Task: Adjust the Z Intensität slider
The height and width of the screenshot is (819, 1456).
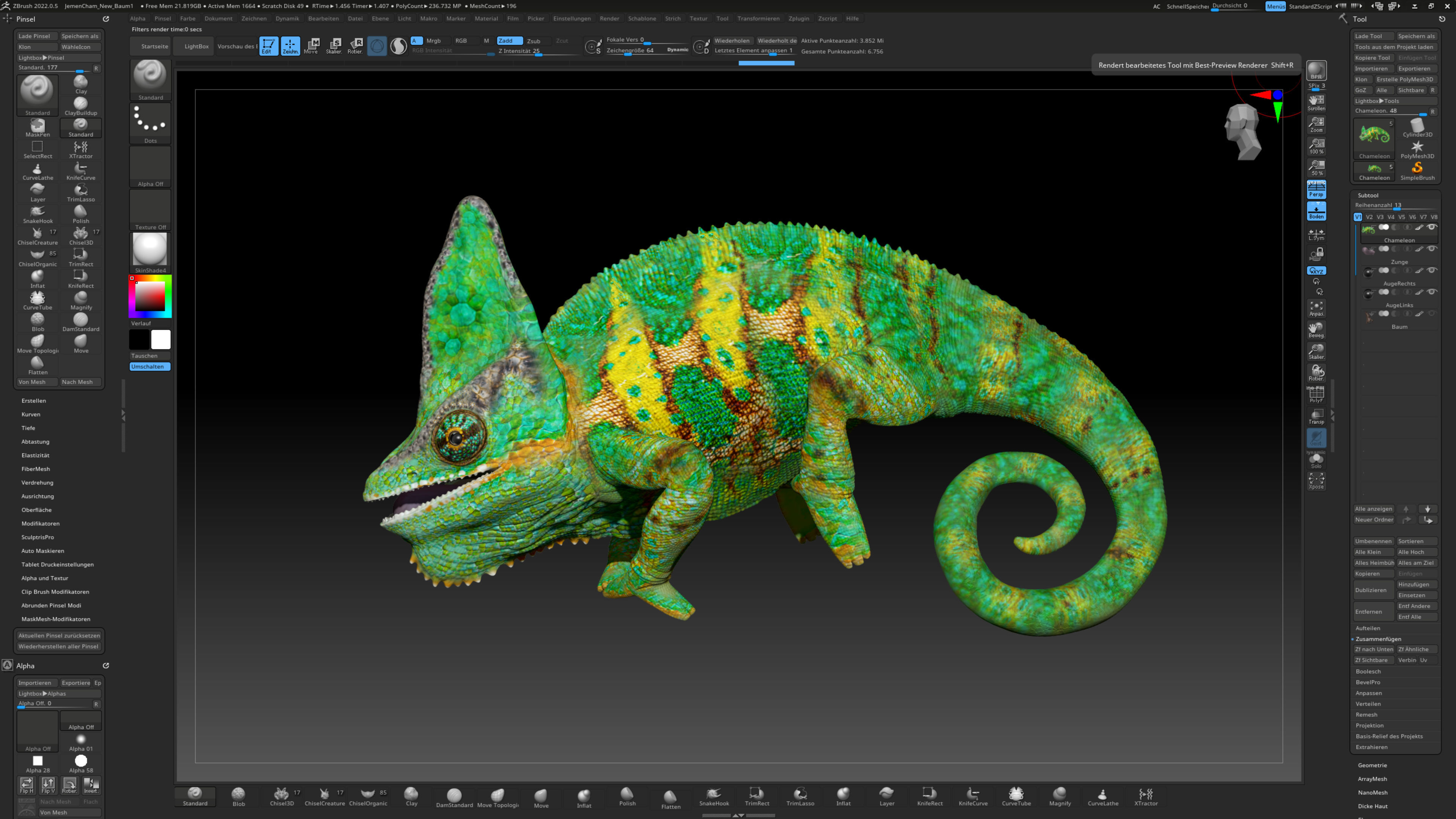Action: [538, 51]
